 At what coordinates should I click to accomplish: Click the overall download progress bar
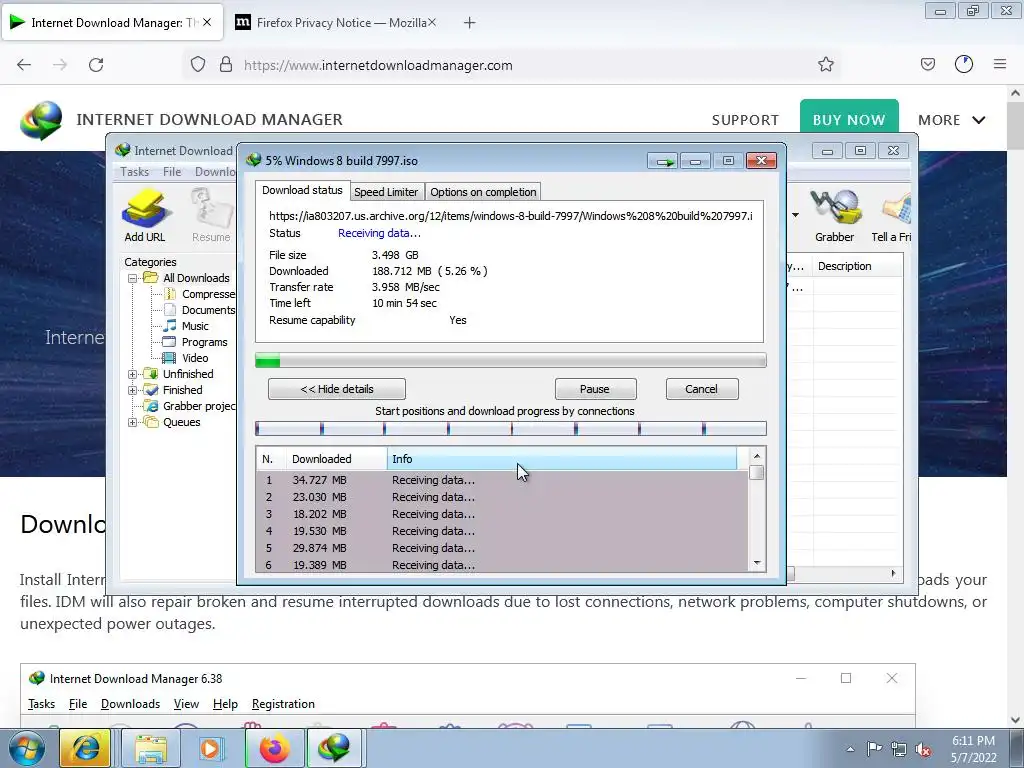point(511,360)
